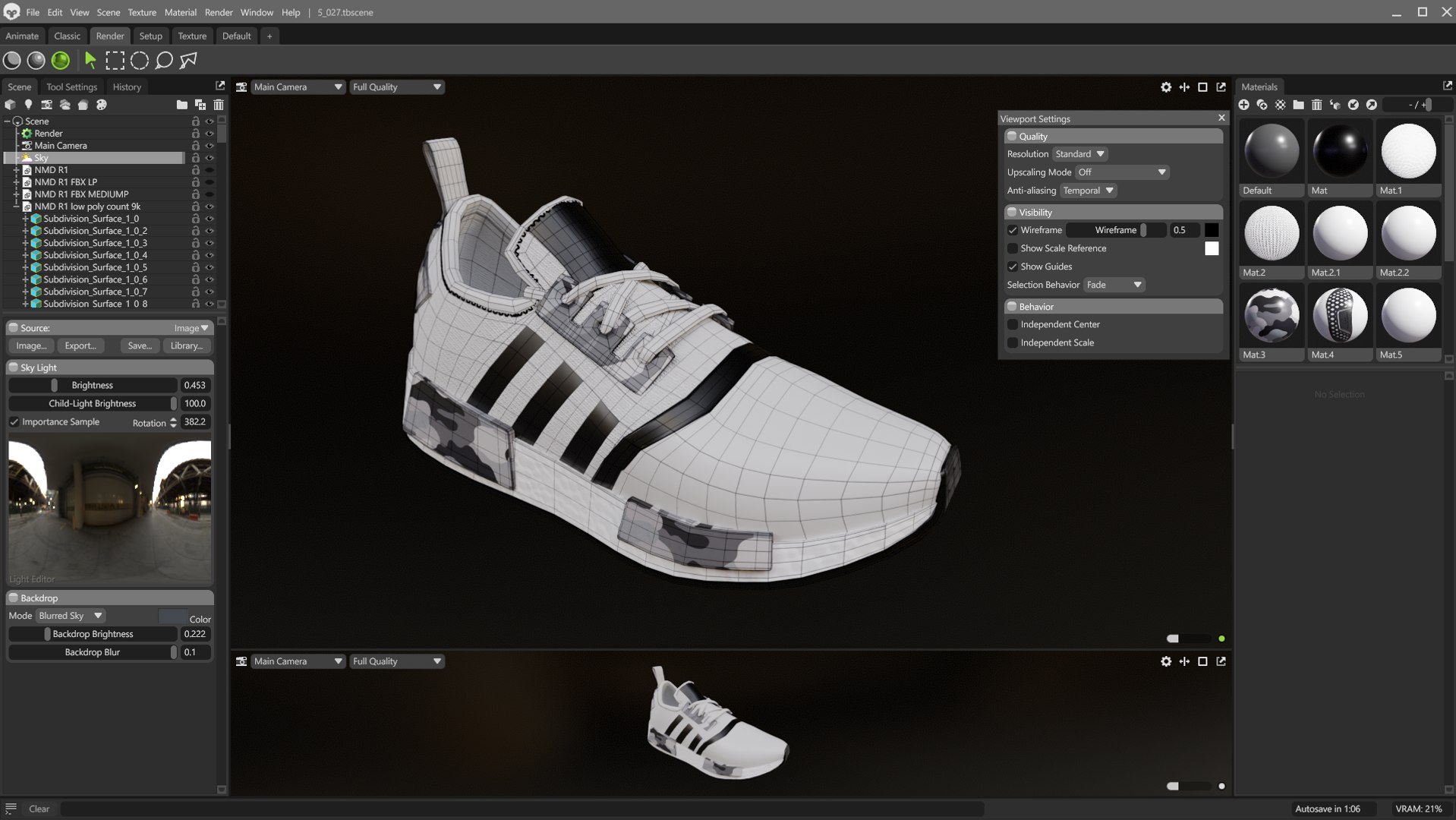Toggle Importance Sample checkbox
1456x820 pixels.
point(14,422)
